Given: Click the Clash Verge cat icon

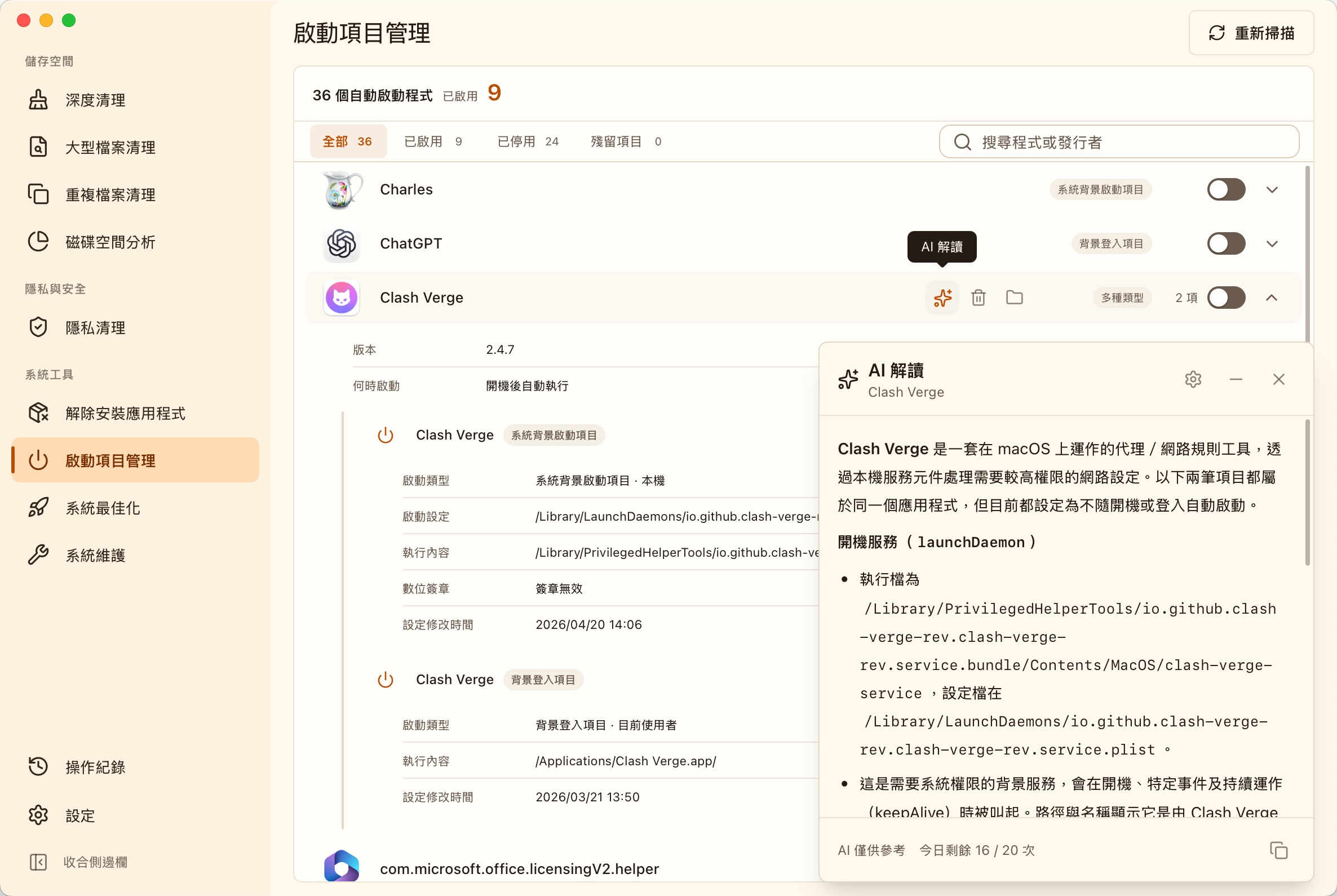Looking at the screenshot, I should click(x=342, y=298).
